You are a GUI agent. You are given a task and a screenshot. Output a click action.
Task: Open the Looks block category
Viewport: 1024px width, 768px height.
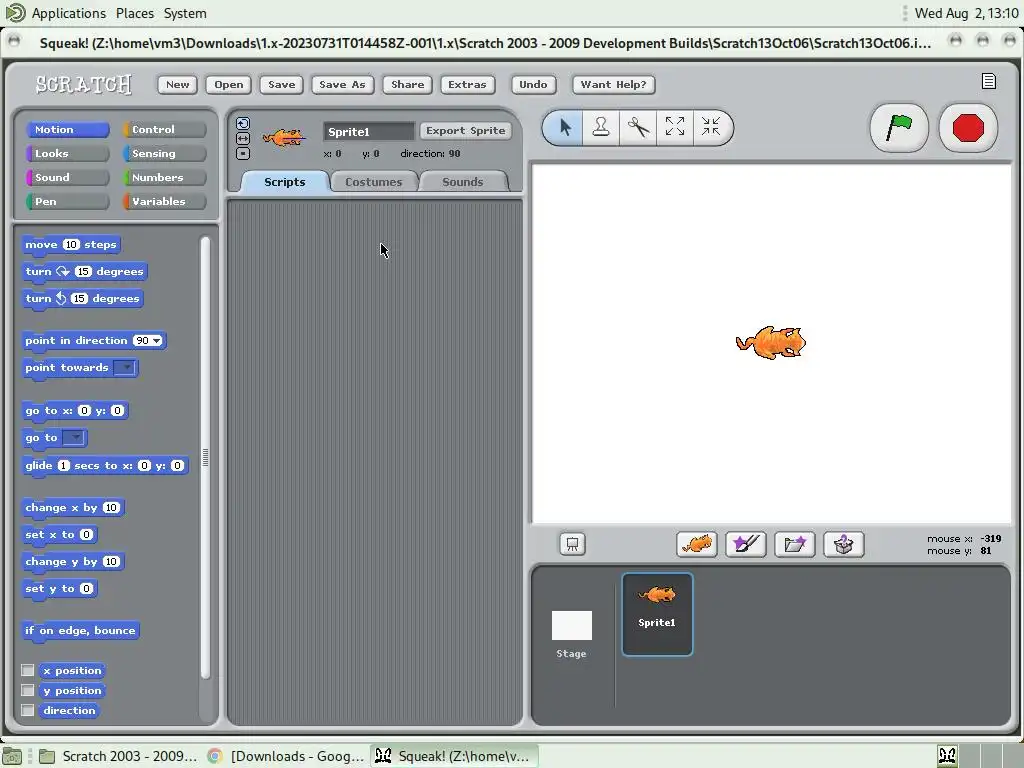point(67,153)
